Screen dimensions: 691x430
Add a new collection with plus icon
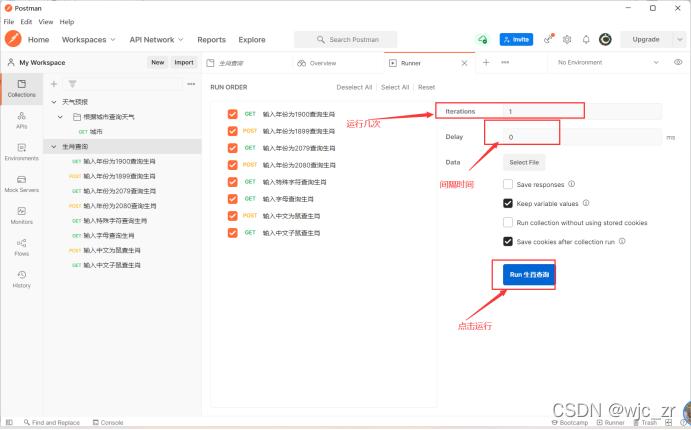tap(54, 84)
